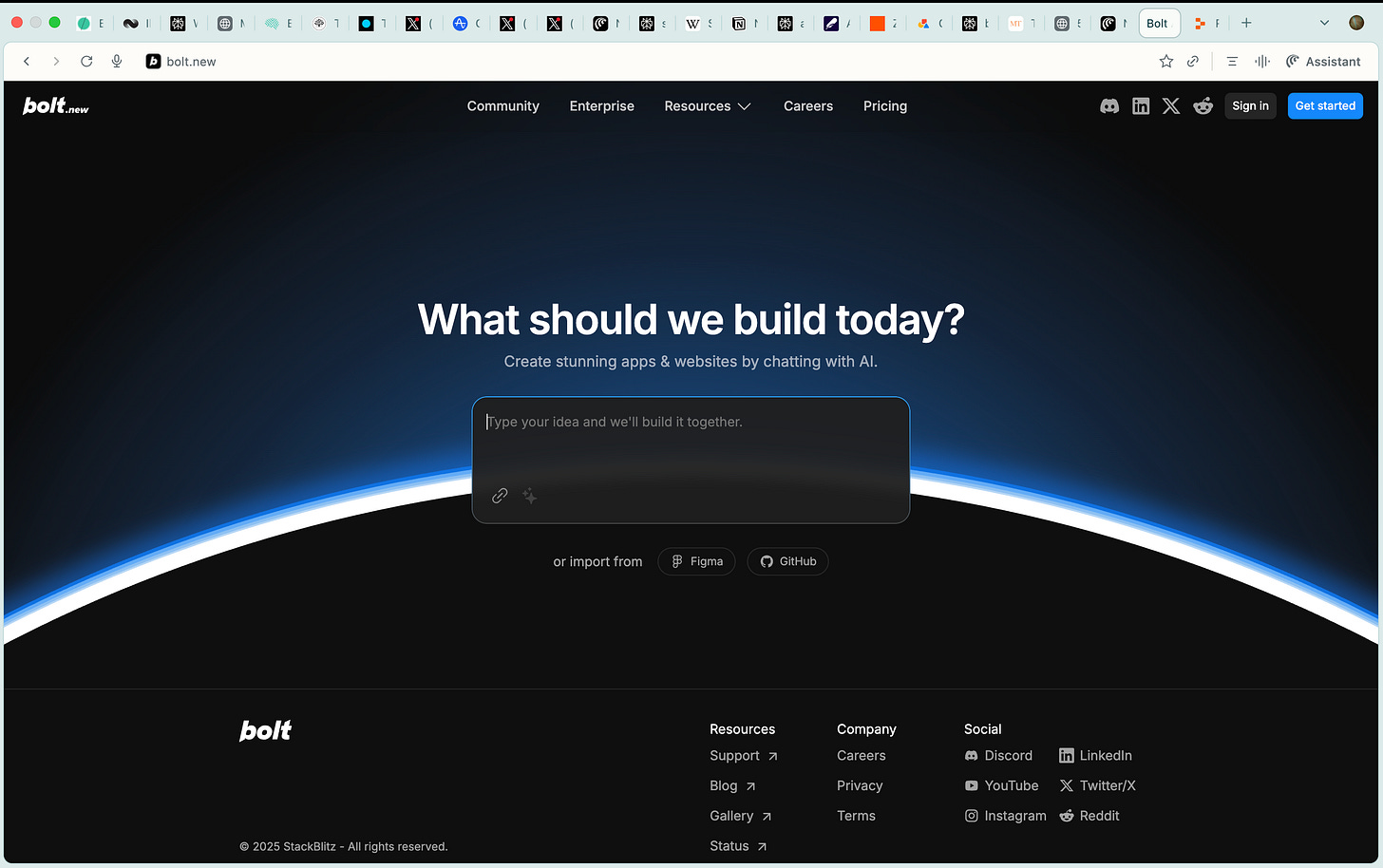The height and width of the screenshot is (868, 1383).
Task: Click the bolt favicon in address bar
Action: [x=153, y=61]
